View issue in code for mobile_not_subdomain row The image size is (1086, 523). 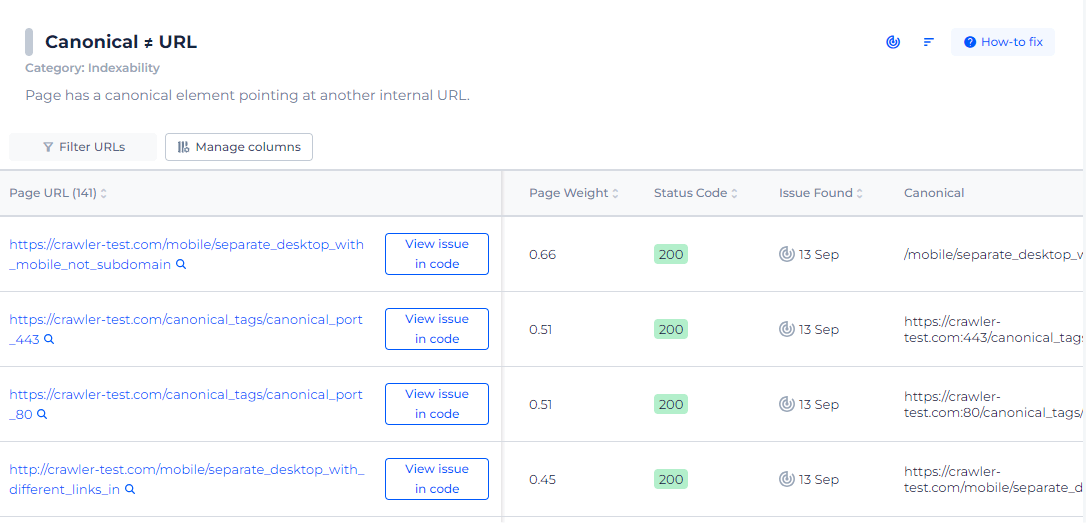click(437, 254)
